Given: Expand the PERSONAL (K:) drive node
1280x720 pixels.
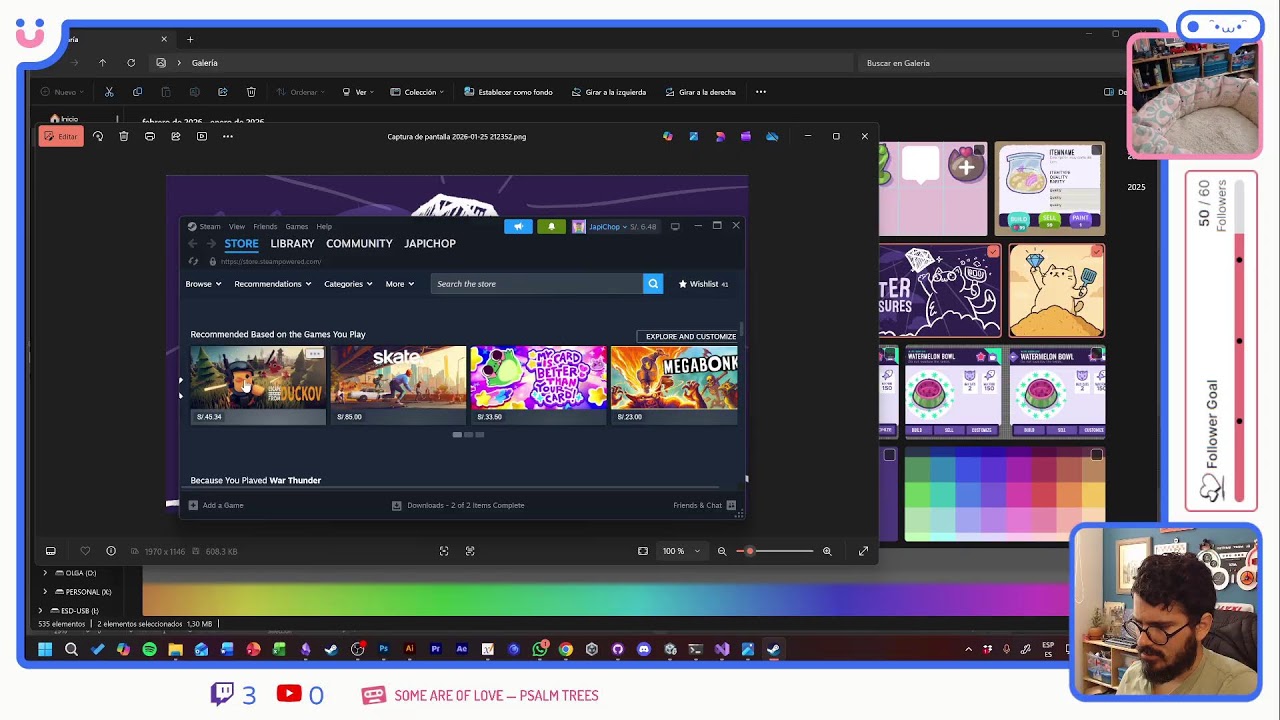Looking at the screenshot, I should click(x=45, y=591).
